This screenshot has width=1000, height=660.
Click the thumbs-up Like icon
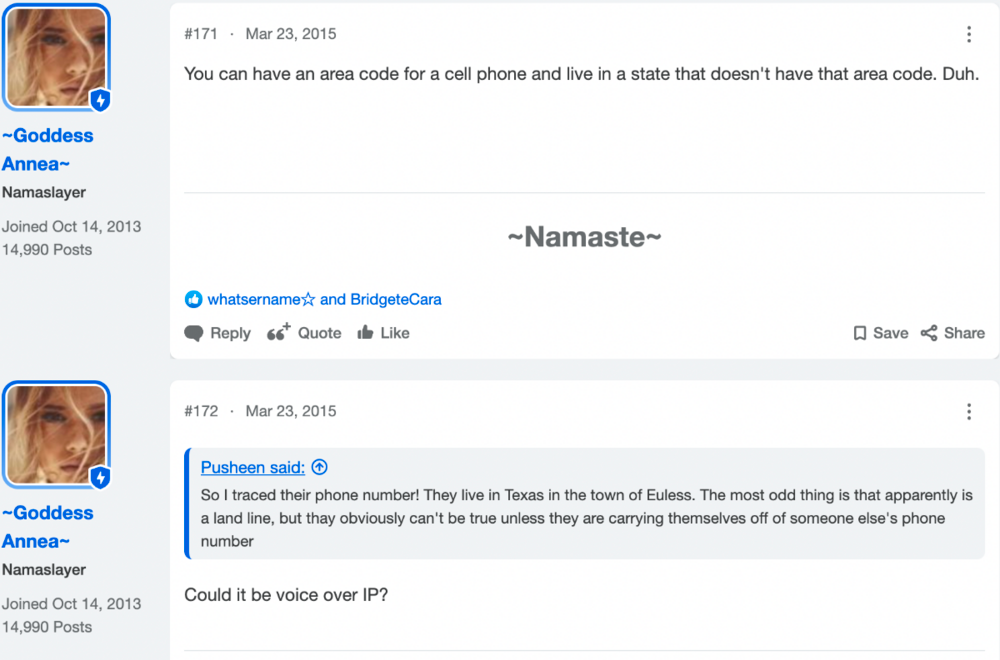coord(365,332)
